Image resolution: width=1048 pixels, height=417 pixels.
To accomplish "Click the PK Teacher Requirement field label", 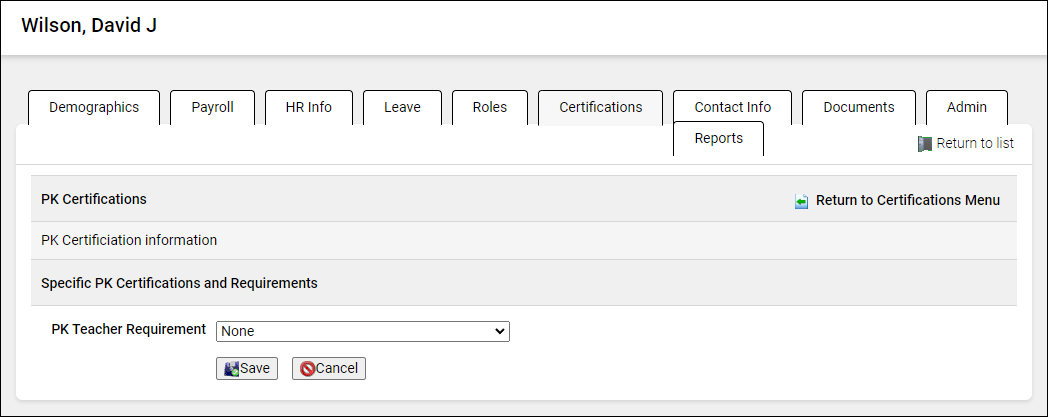I will tap(128, 330).
